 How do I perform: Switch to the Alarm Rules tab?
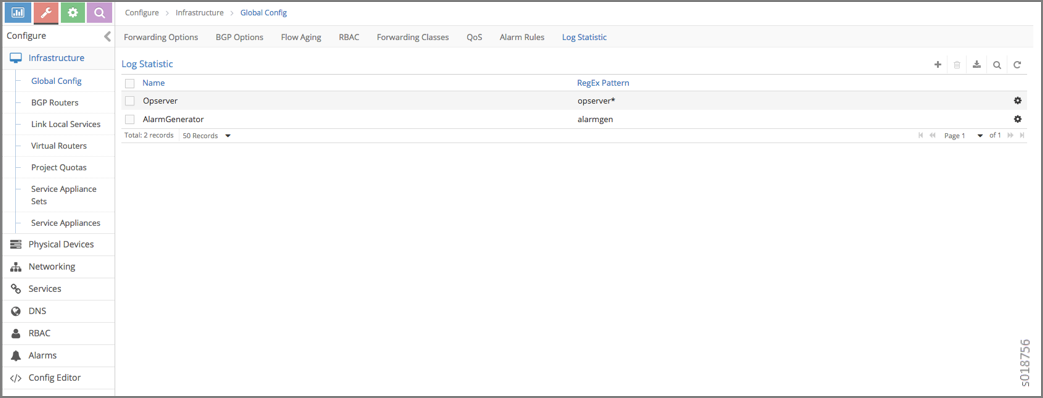click(522, 37)
